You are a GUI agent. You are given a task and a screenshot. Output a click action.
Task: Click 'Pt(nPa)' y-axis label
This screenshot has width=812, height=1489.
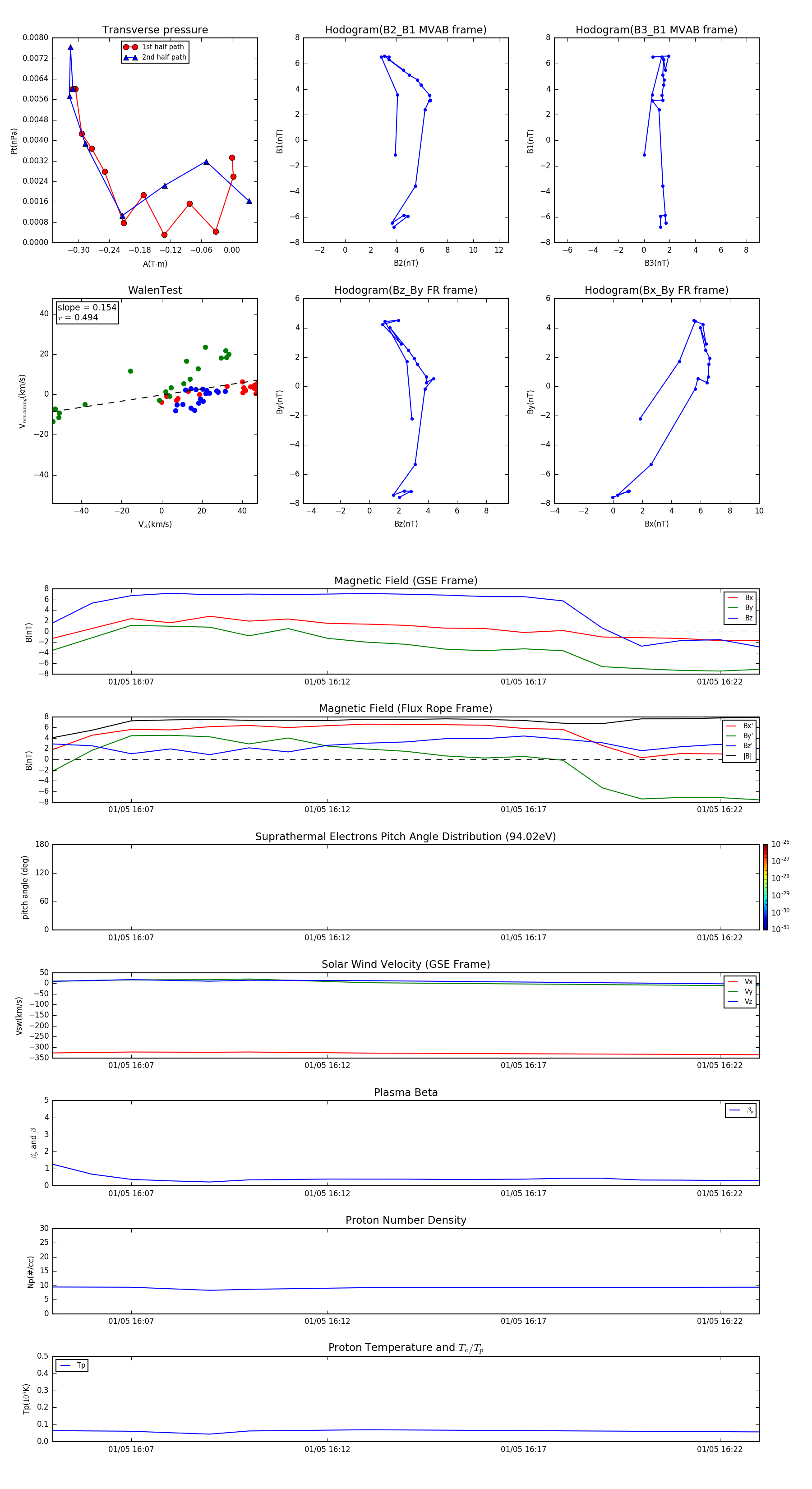click(x=14, y=141)
